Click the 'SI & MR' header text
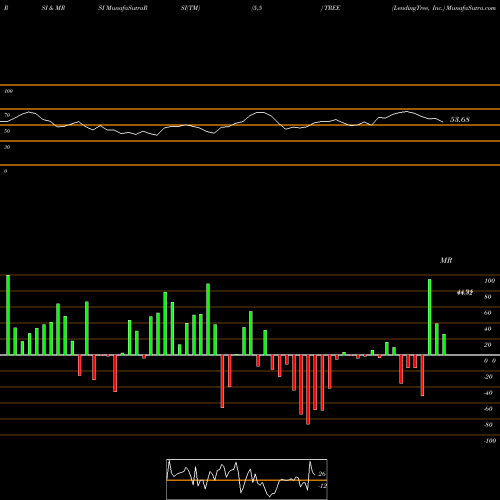The height and width of the screenshot is (500, 500). click(x=53, y=8)
